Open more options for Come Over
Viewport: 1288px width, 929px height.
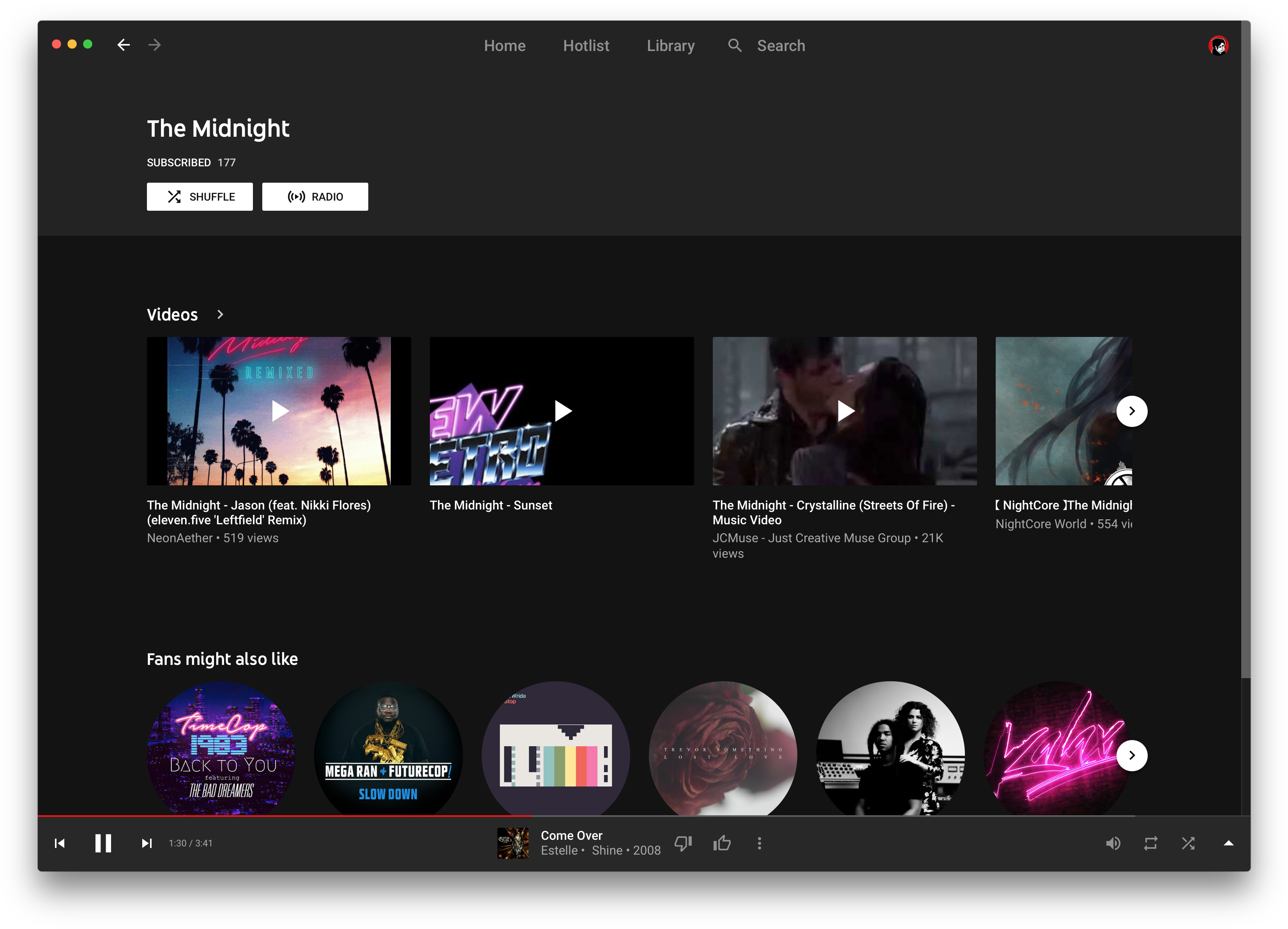click(x=759, y=843)
